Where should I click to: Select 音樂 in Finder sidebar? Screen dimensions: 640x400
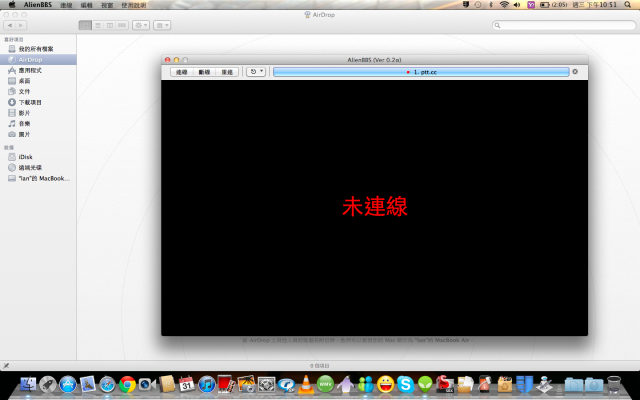pos(38,123)
